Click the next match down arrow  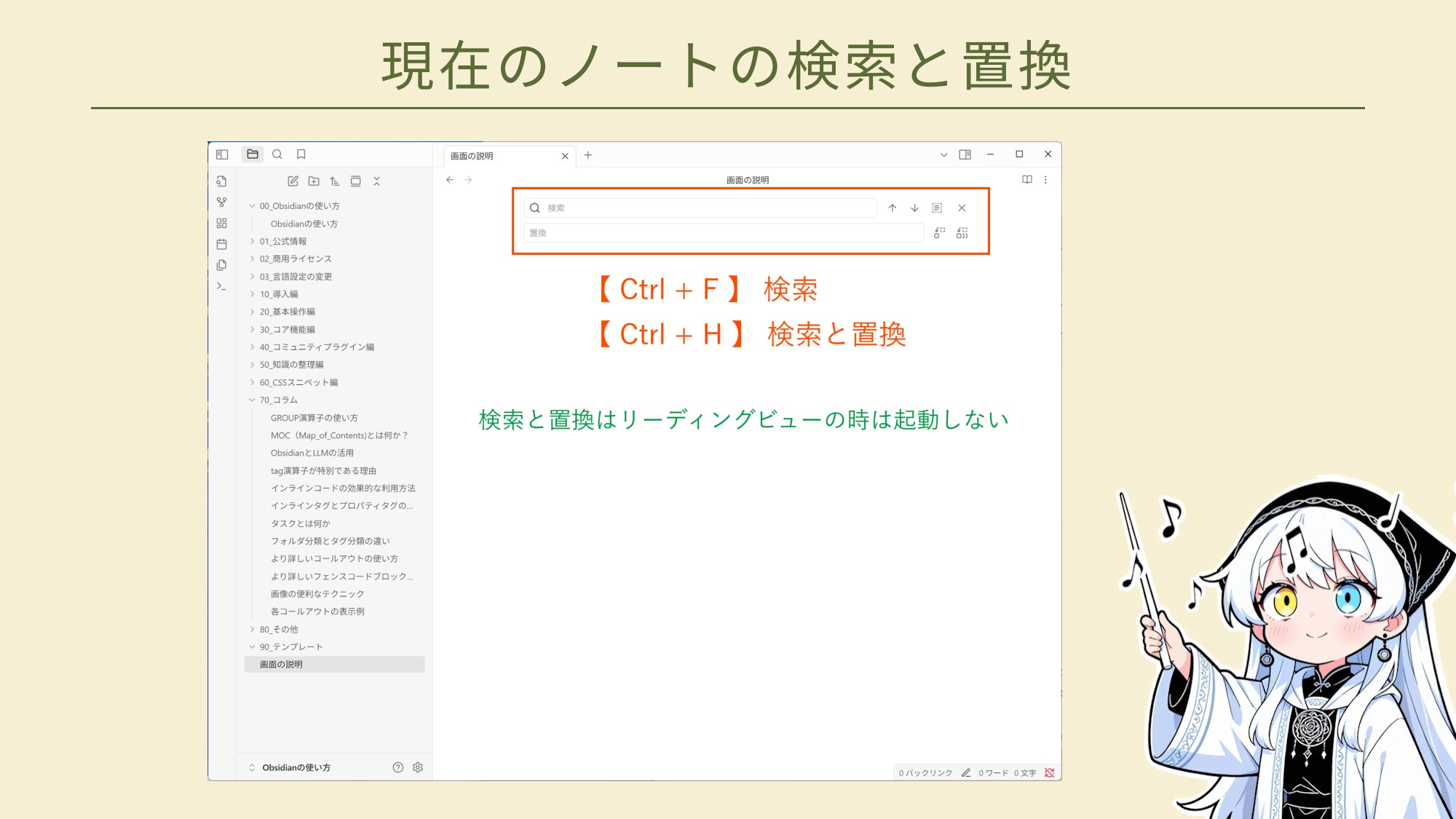(x=914, y=208)
